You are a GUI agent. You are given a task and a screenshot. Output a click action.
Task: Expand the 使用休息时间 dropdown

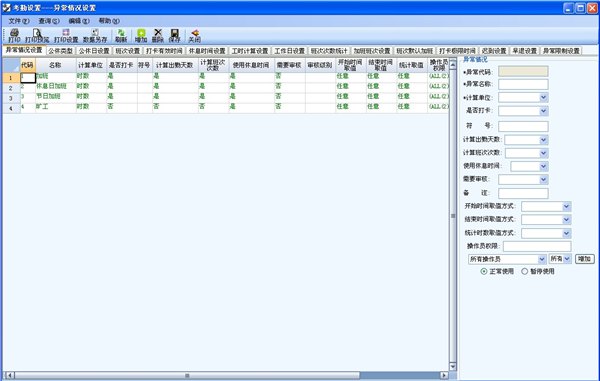coord(543,166)
